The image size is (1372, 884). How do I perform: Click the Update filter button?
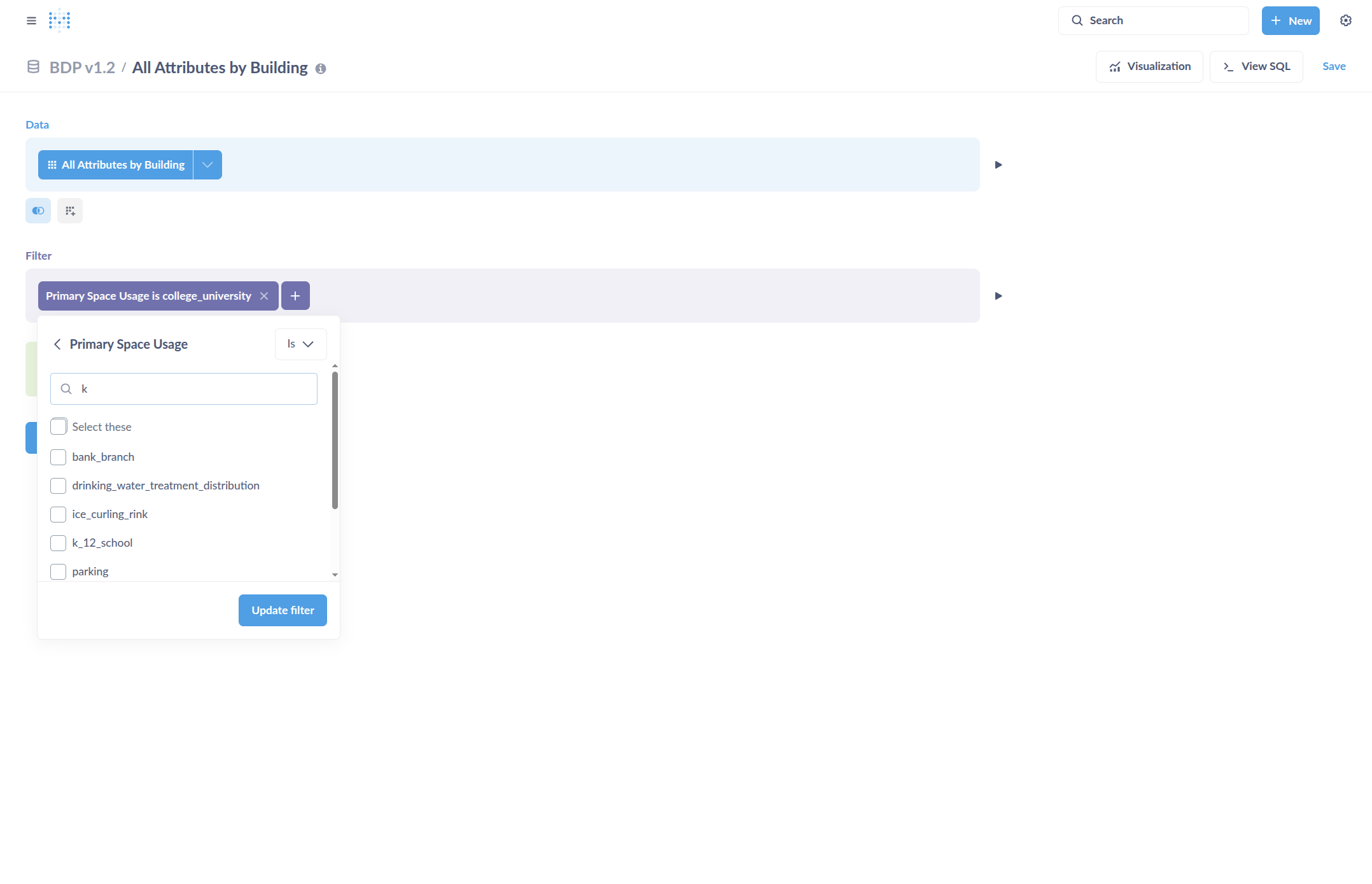(283, 610)
